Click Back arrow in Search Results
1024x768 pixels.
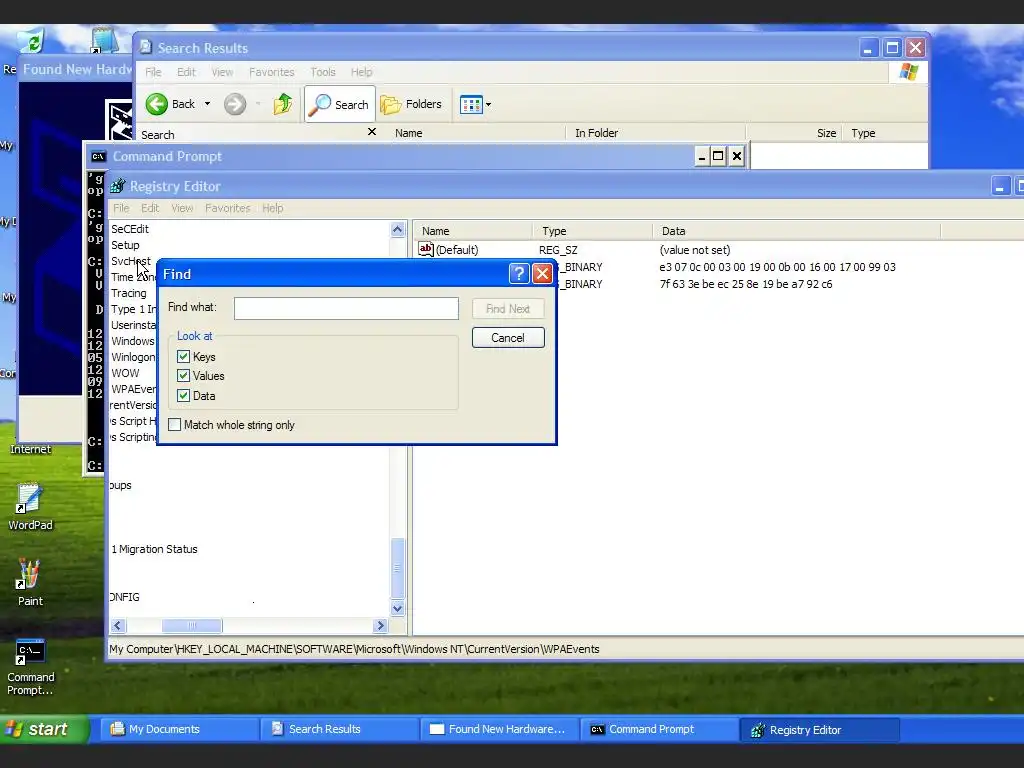157,104
